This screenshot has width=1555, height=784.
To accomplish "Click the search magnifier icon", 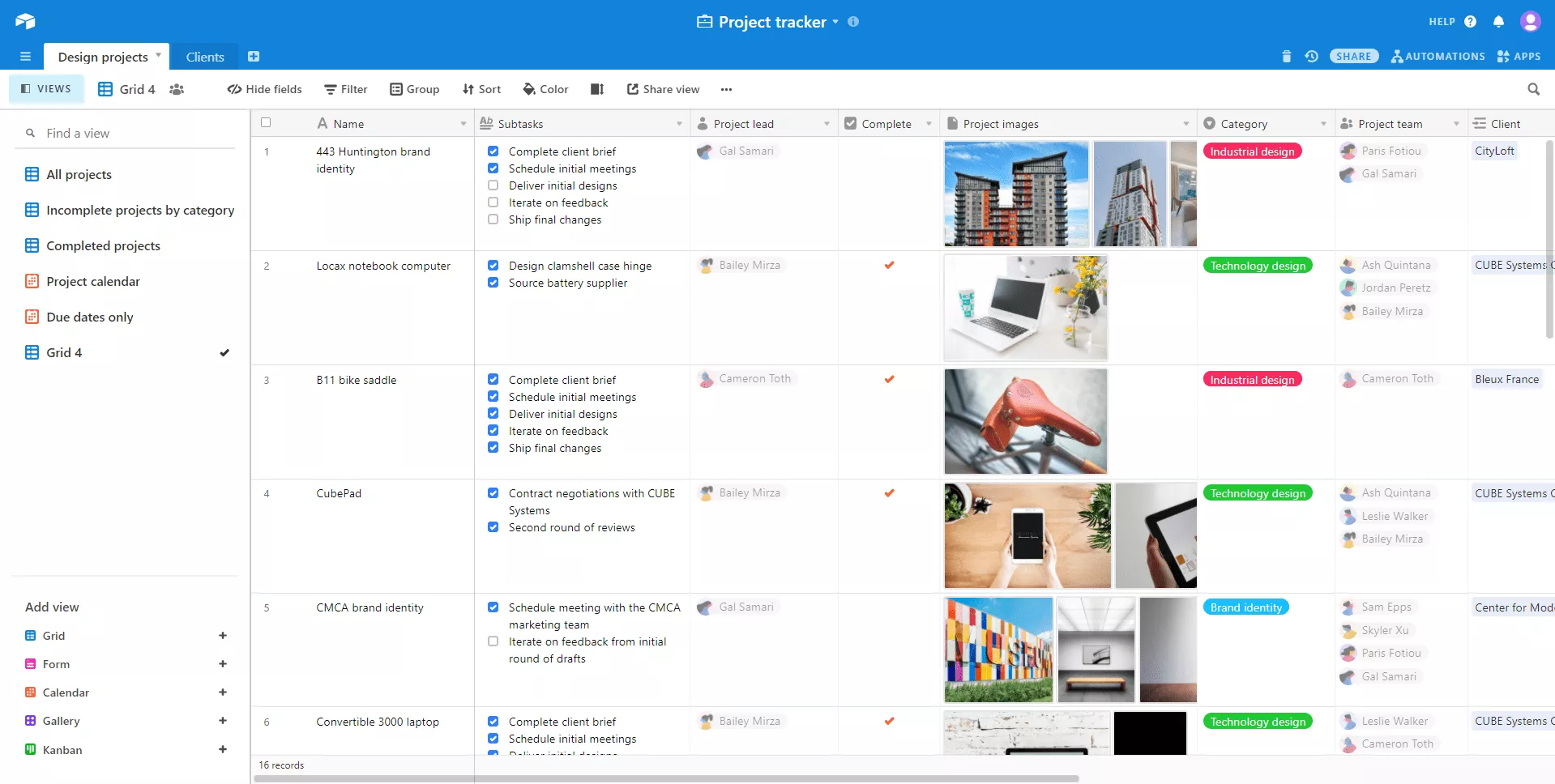I will point(1533,89).
